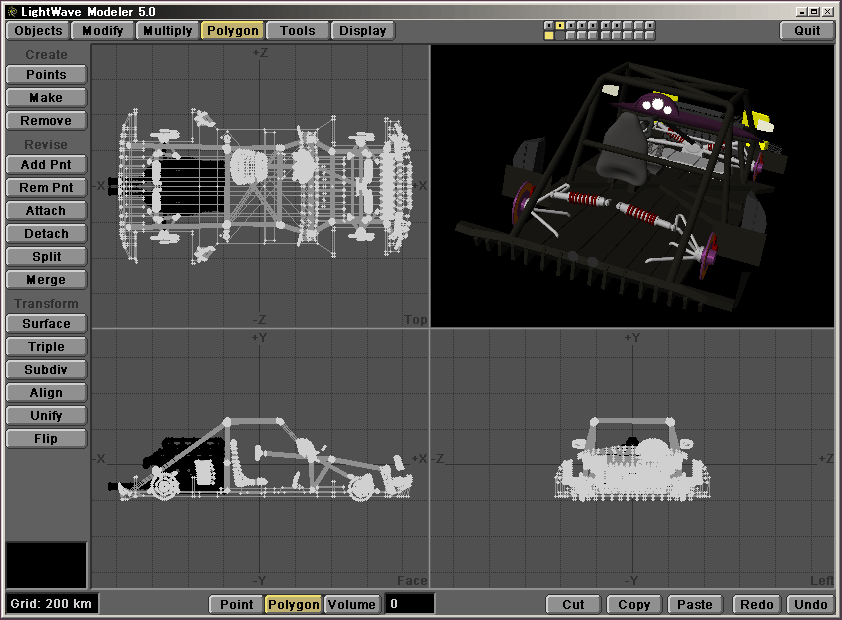The width and height of the screenshot is (842, 620).
Task: Disable the yellow background layer 1 button
Action: point(549,36)
